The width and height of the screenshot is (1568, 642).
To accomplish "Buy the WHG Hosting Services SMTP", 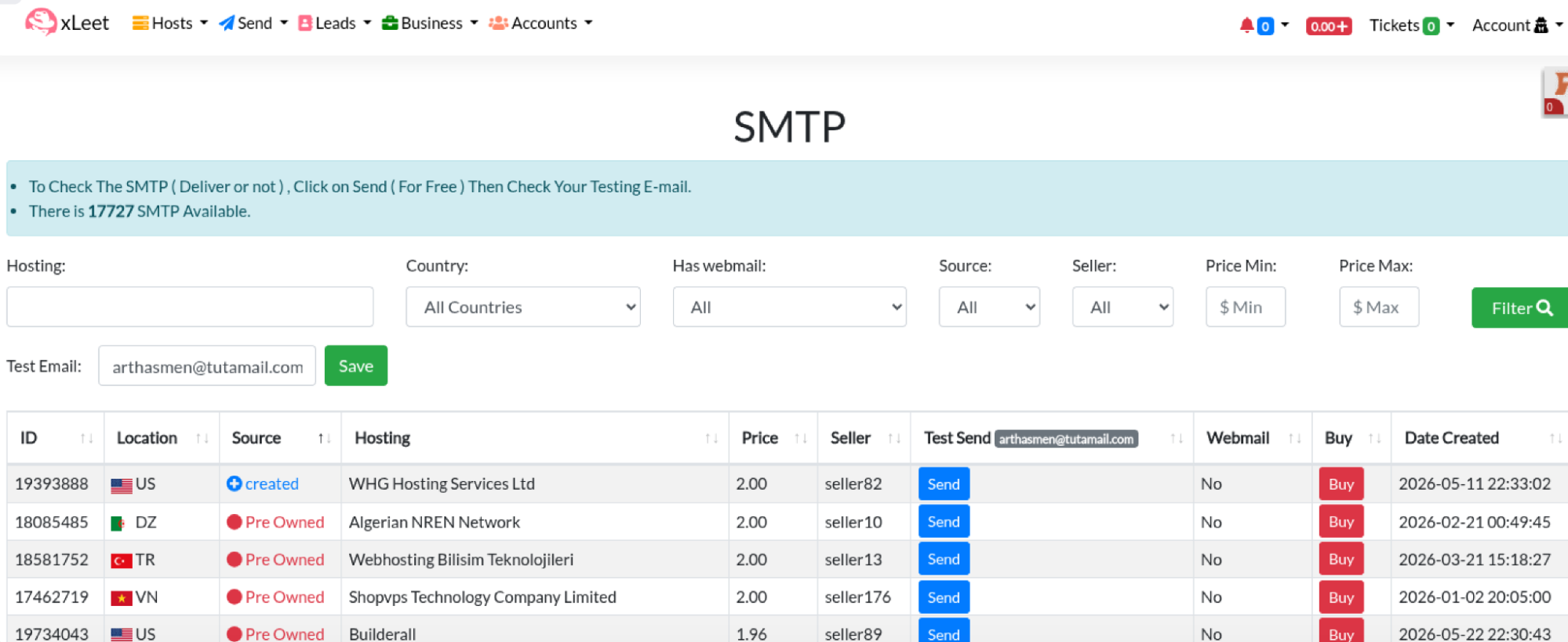I will pos(1341,484).
